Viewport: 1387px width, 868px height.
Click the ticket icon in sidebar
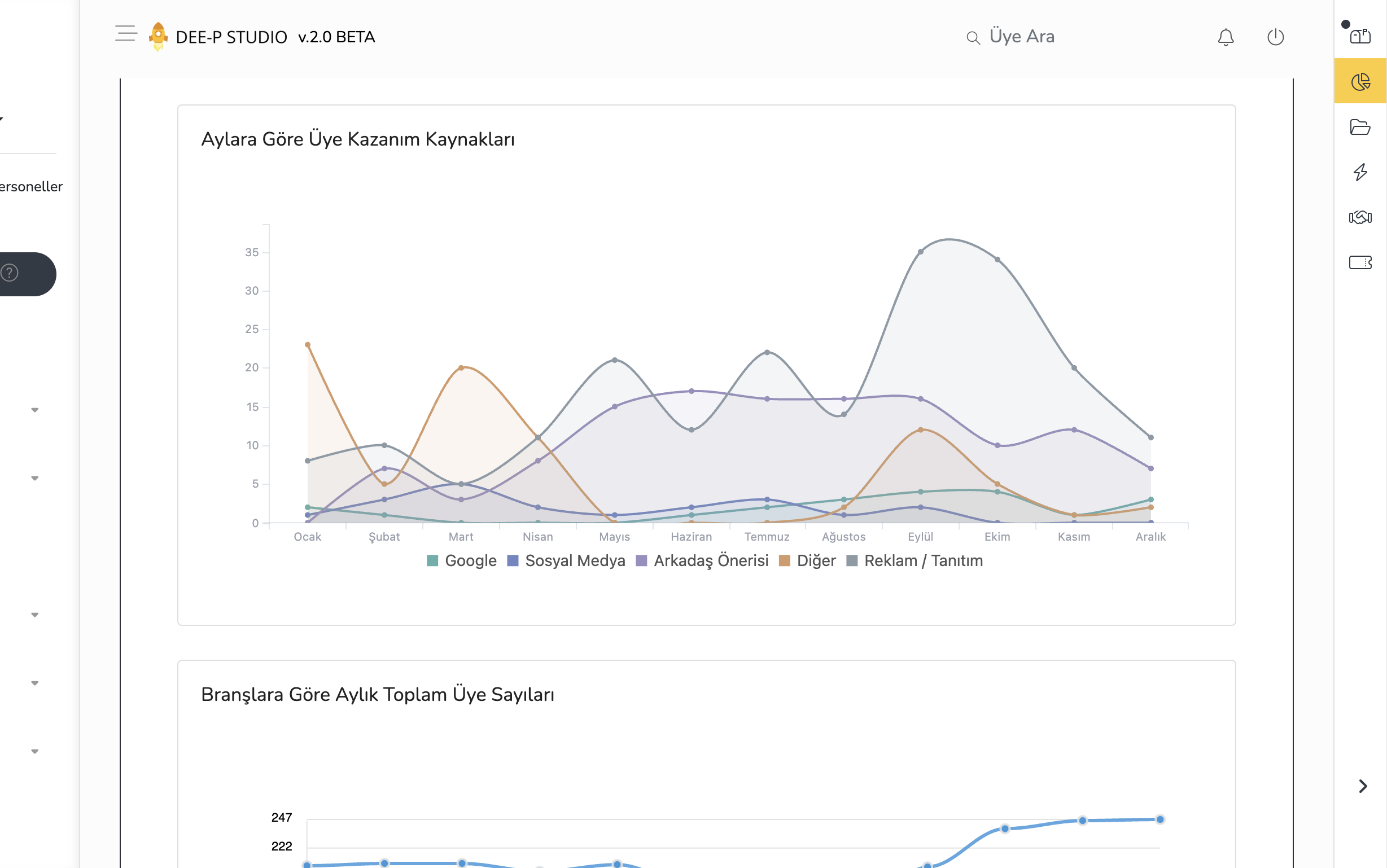coord(1360,262)
